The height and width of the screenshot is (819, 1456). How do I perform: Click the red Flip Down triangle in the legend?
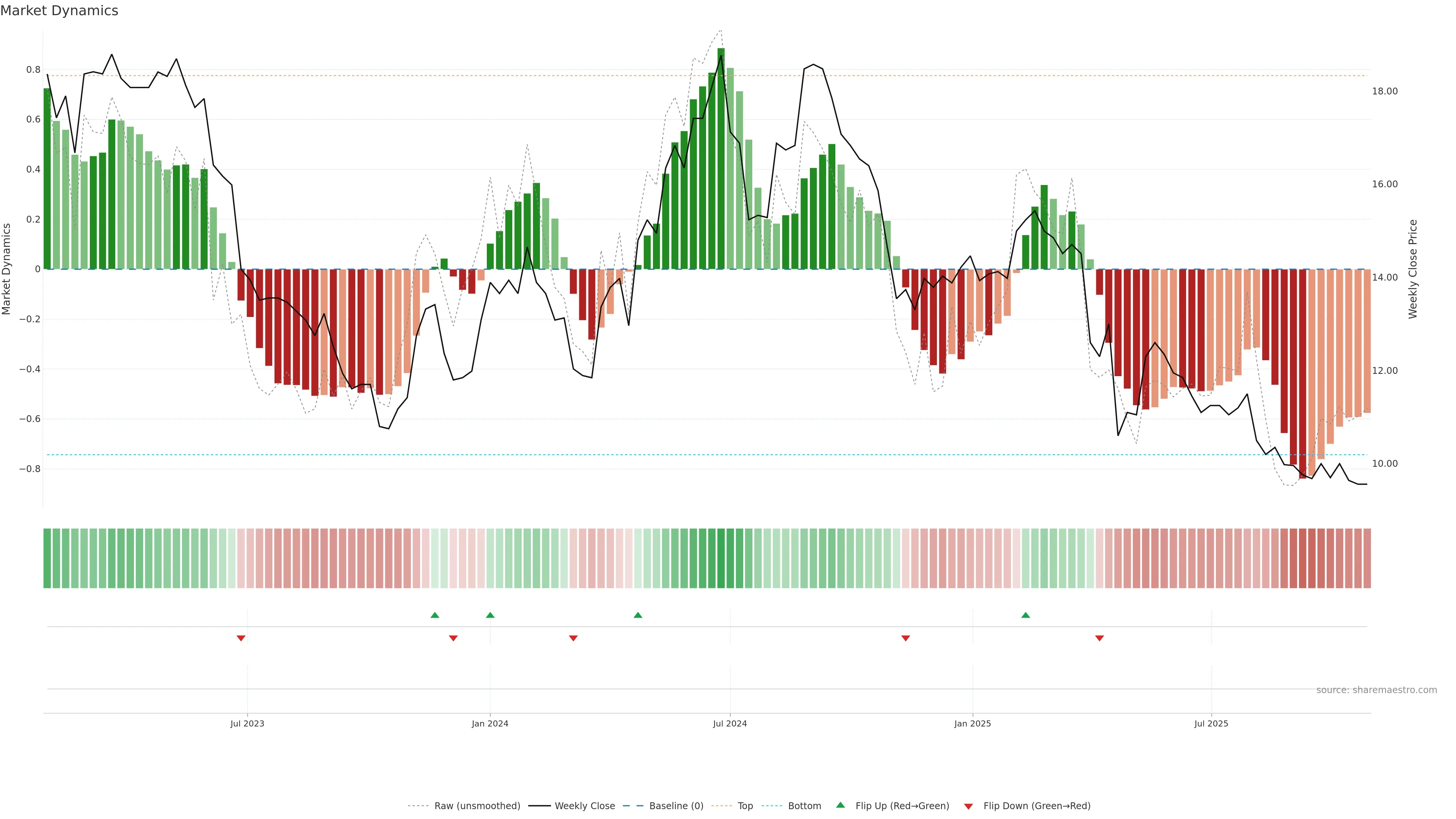click(x=968, y=806)
